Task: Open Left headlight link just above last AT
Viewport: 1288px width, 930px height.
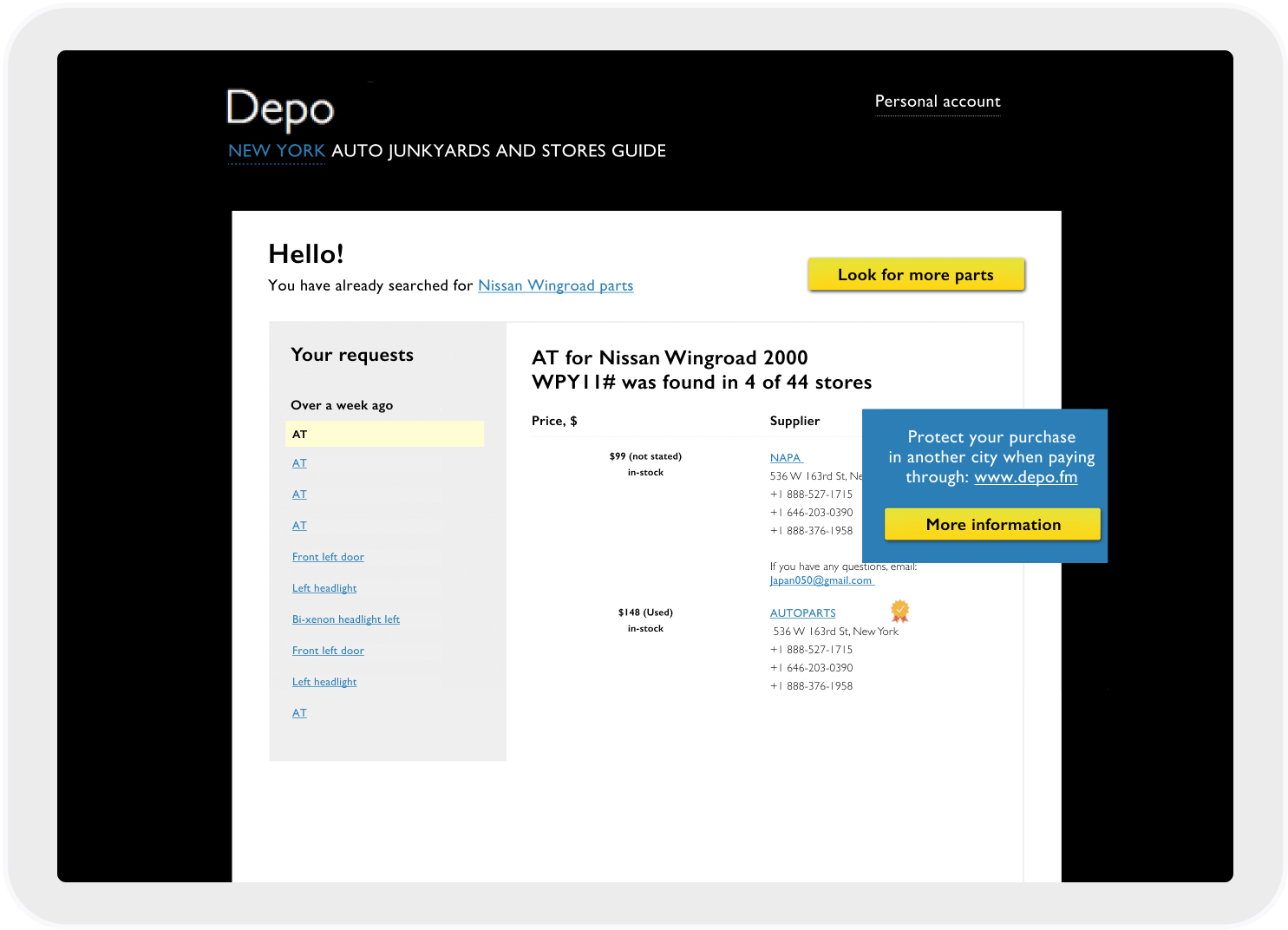Action: point(324,682)
